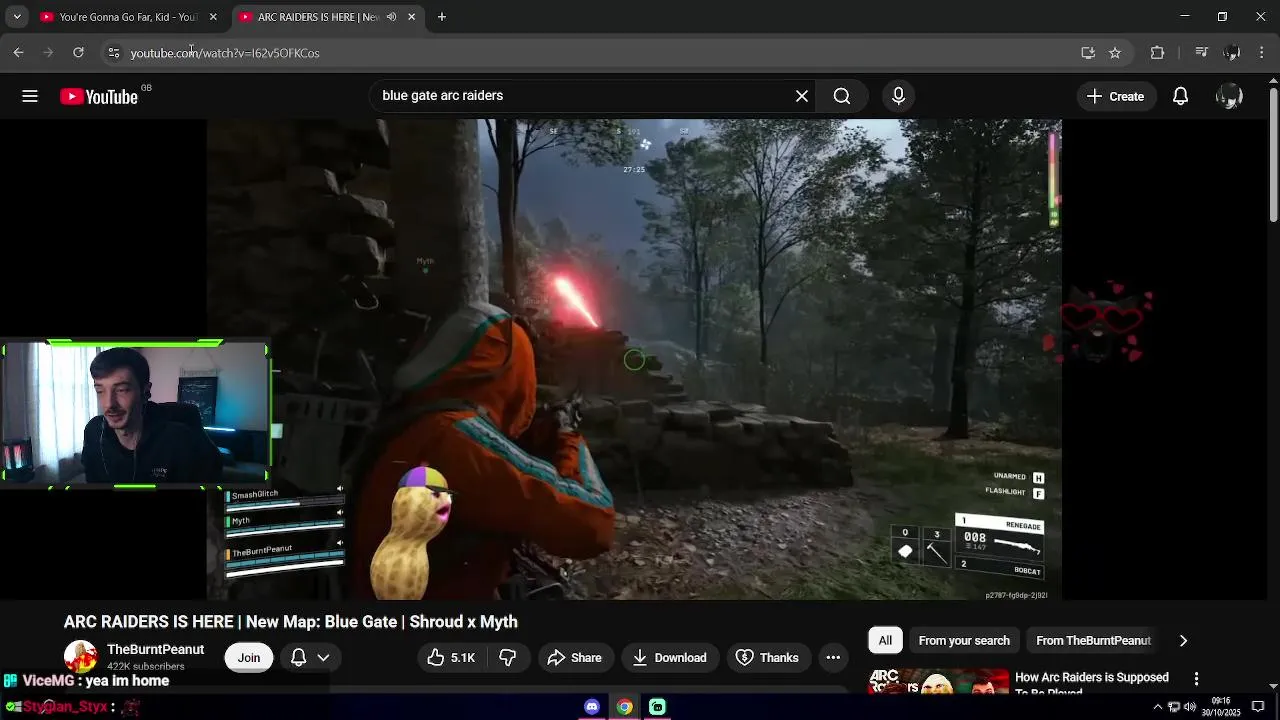Share the video
The height and width of the screenshot is (720, 1280).
click(575, 658)
